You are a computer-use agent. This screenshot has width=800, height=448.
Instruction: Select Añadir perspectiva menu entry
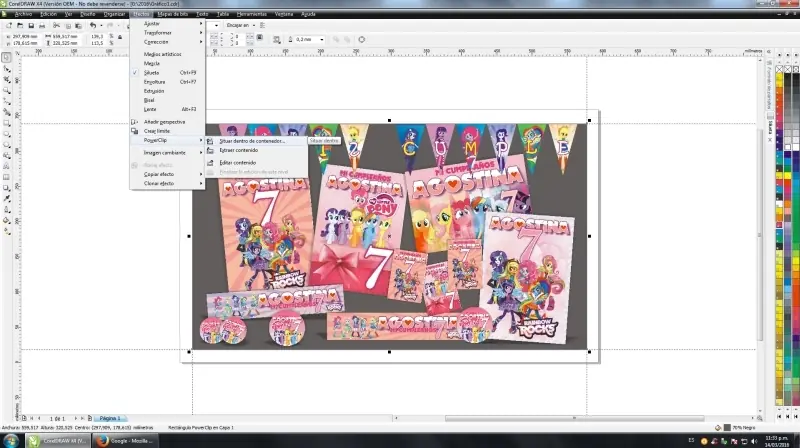167,122
